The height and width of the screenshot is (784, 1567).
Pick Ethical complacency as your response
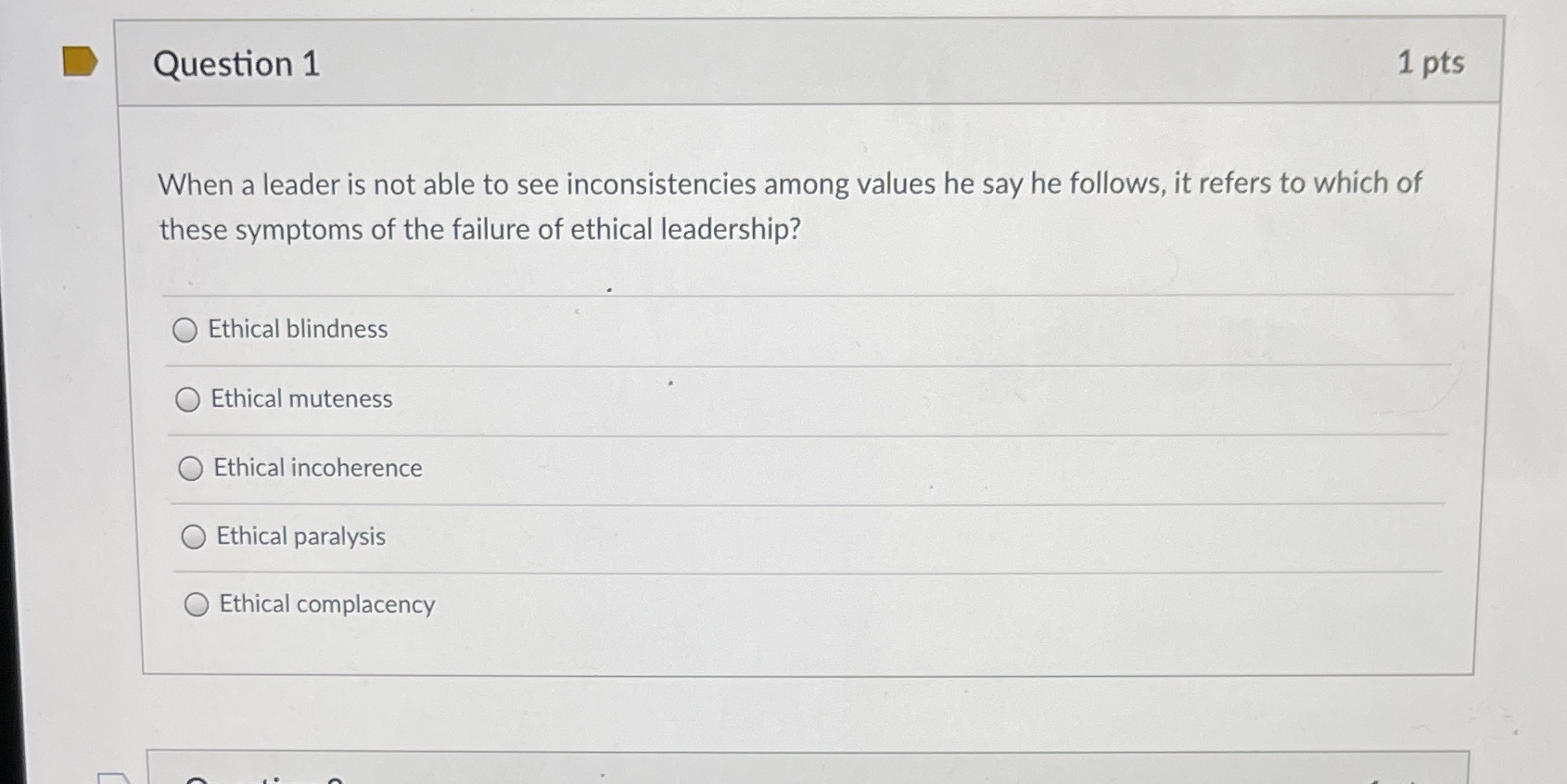click(x=197, y=604)
